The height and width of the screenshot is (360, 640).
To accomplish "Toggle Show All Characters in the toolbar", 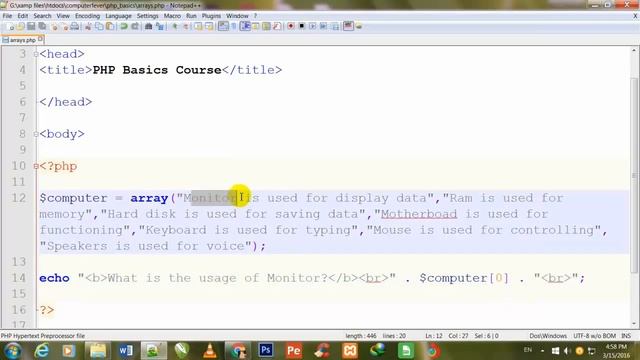I will (234, 27).
